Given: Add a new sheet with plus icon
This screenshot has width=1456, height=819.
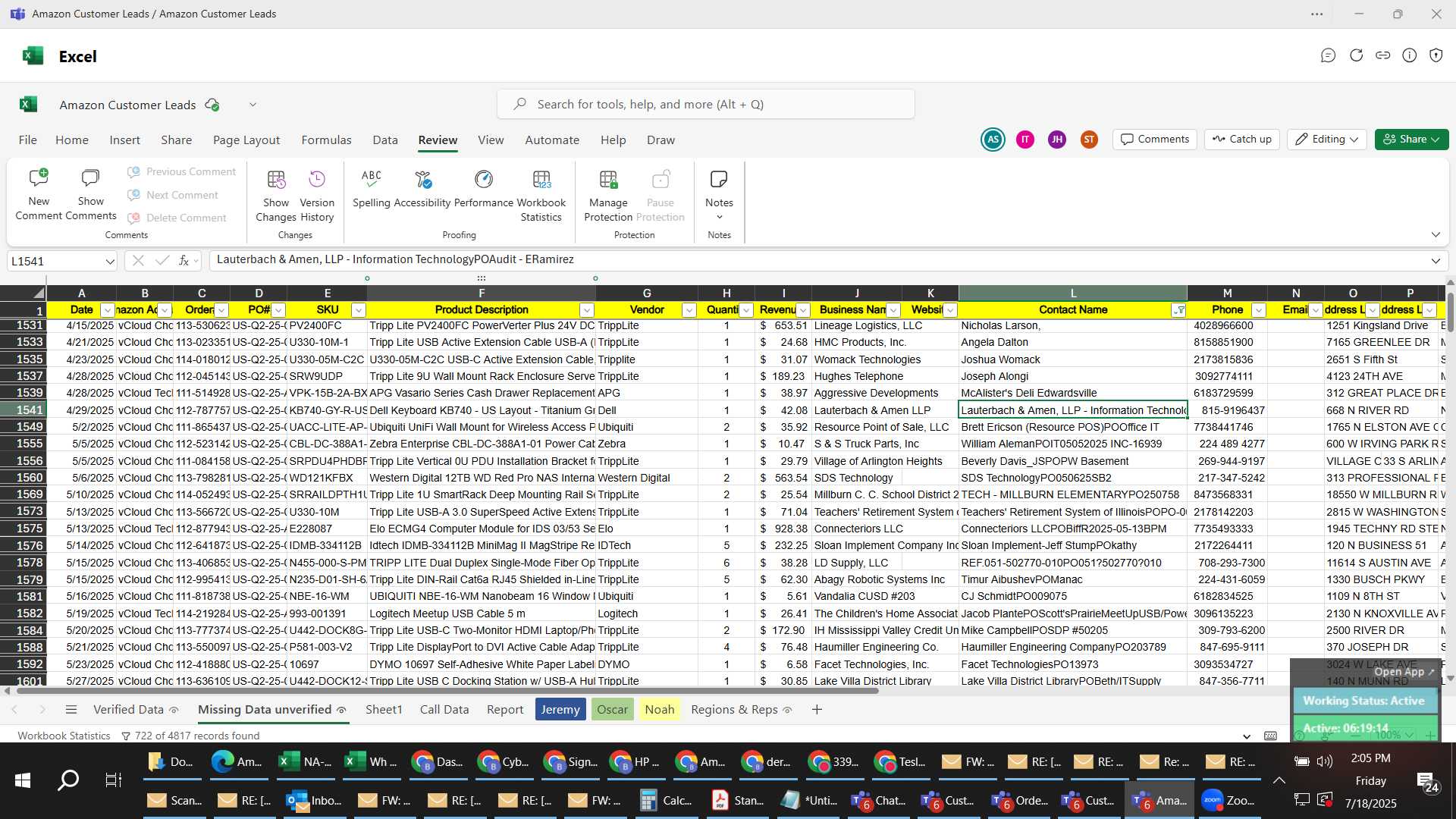Looking at the screenshot, I should (817, 710).
